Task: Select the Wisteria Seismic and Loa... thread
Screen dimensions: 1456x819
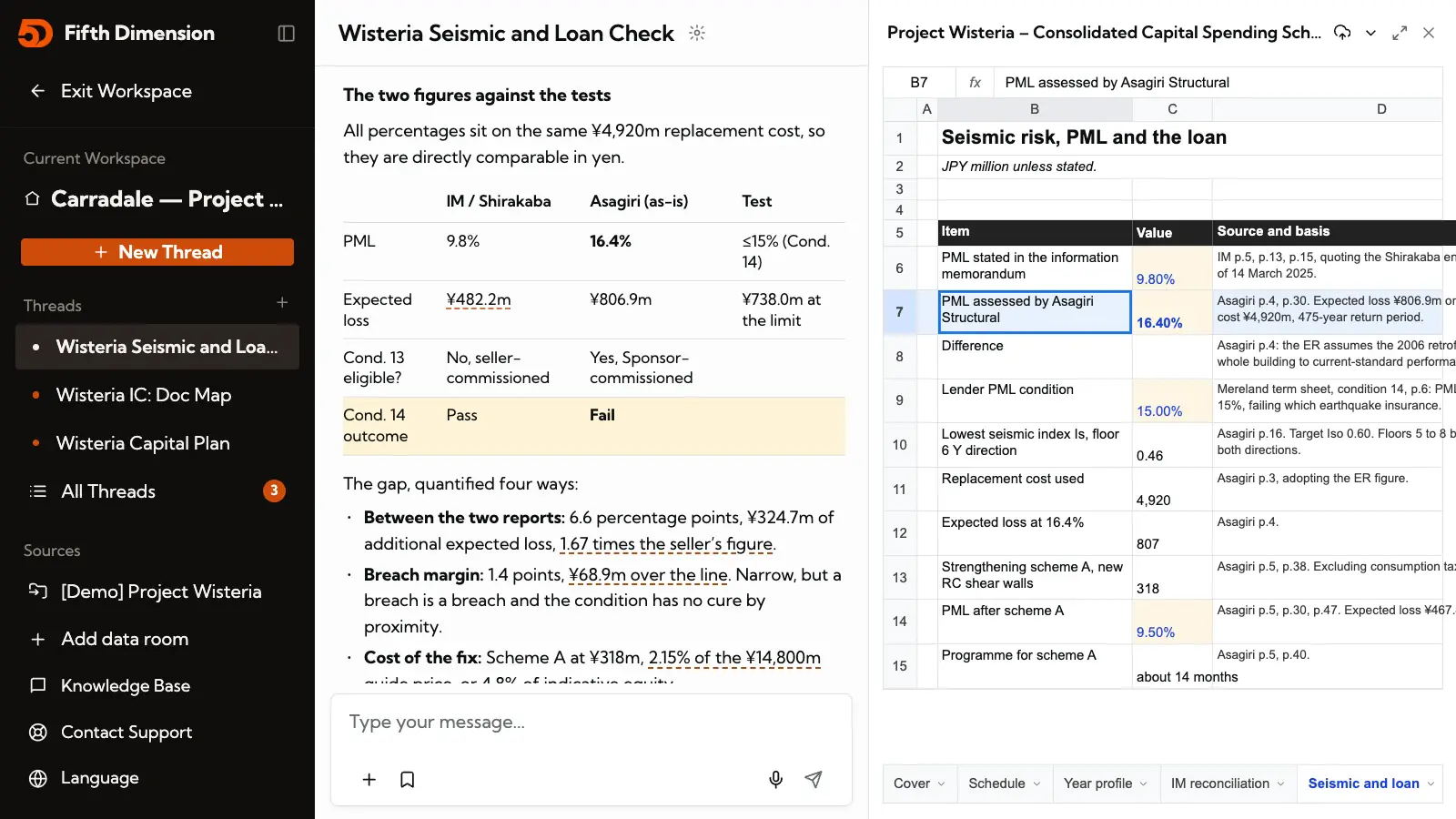Action: [157, 347]
